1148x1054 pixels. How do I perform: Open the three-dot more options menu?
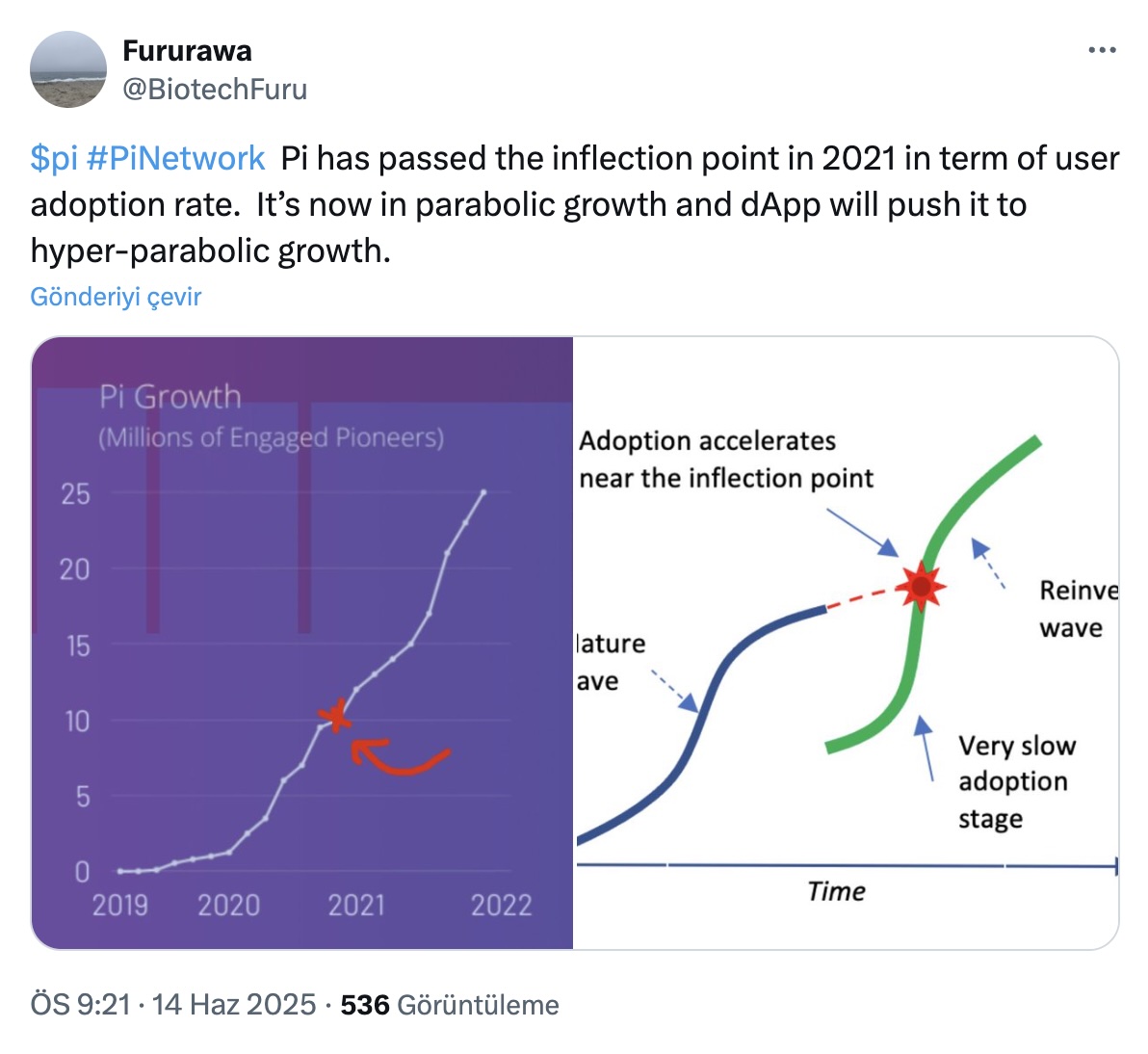tap(1102, 50)
